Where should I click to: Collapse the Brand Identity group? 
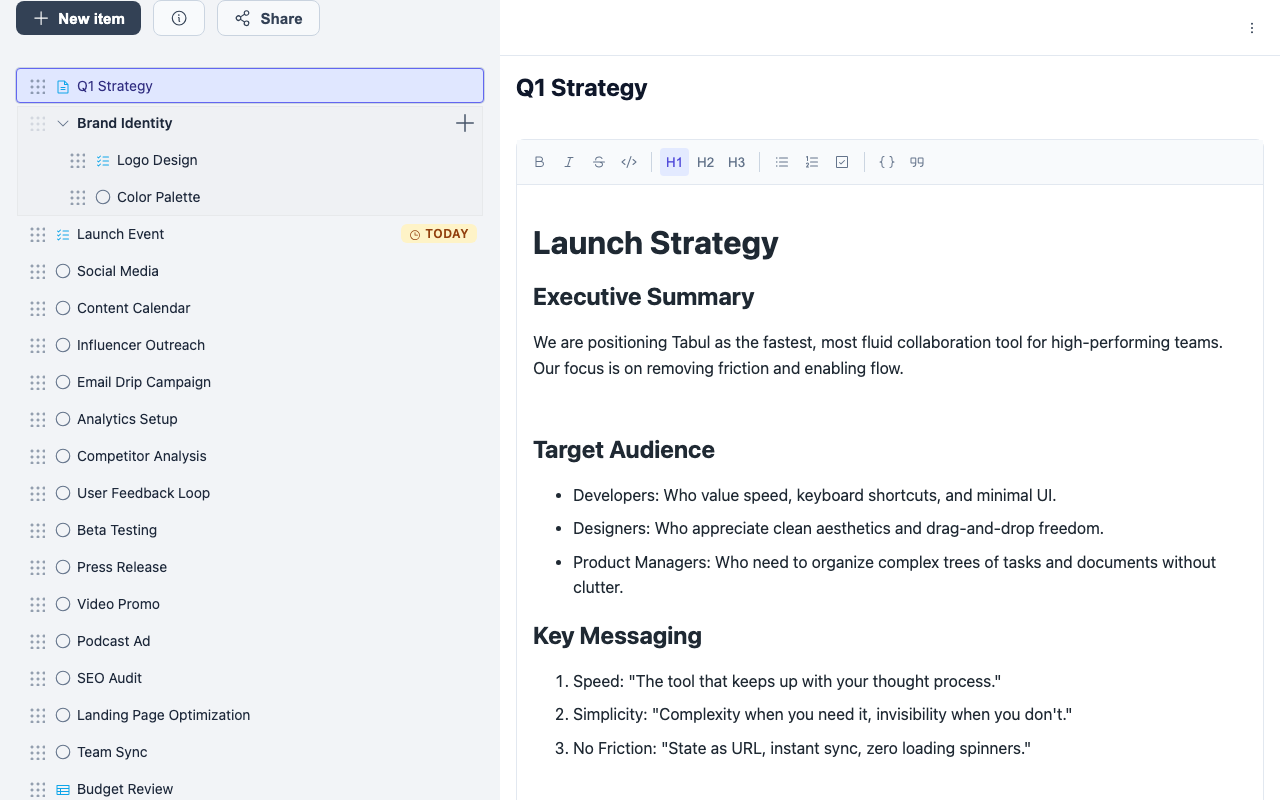pos(63,123)
